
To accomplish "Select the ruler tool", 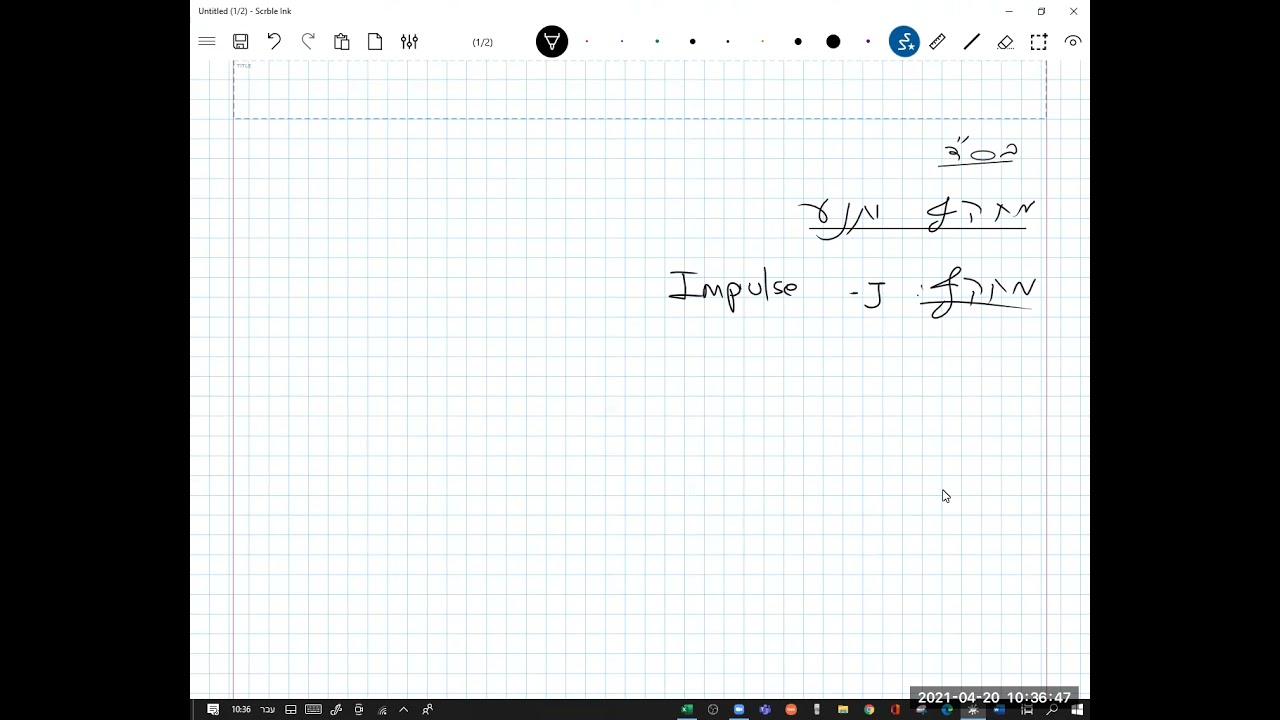I will 937,42.
